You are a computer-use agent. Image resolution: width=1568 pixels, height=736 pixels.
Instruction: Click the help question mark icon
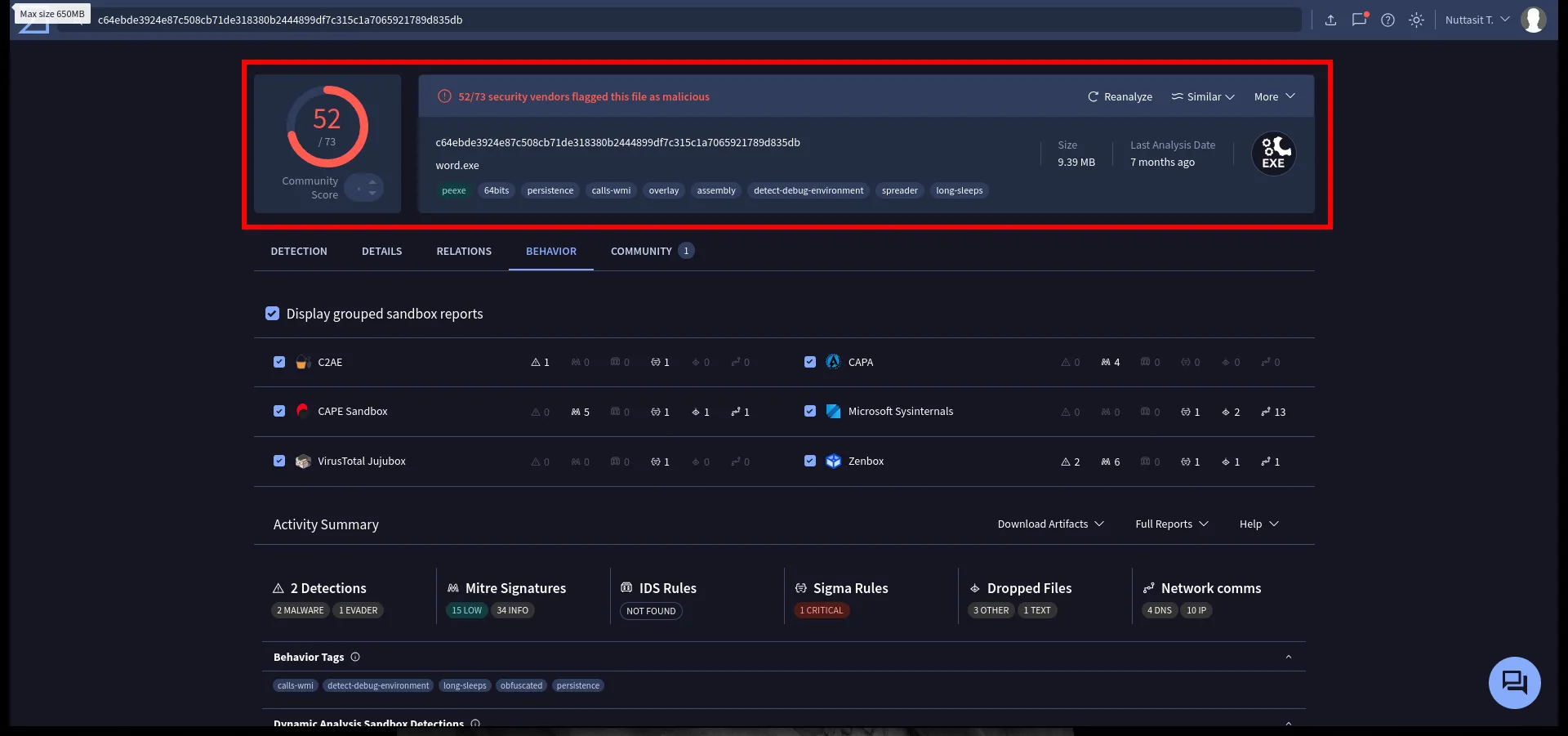[x=1388, y=20]
